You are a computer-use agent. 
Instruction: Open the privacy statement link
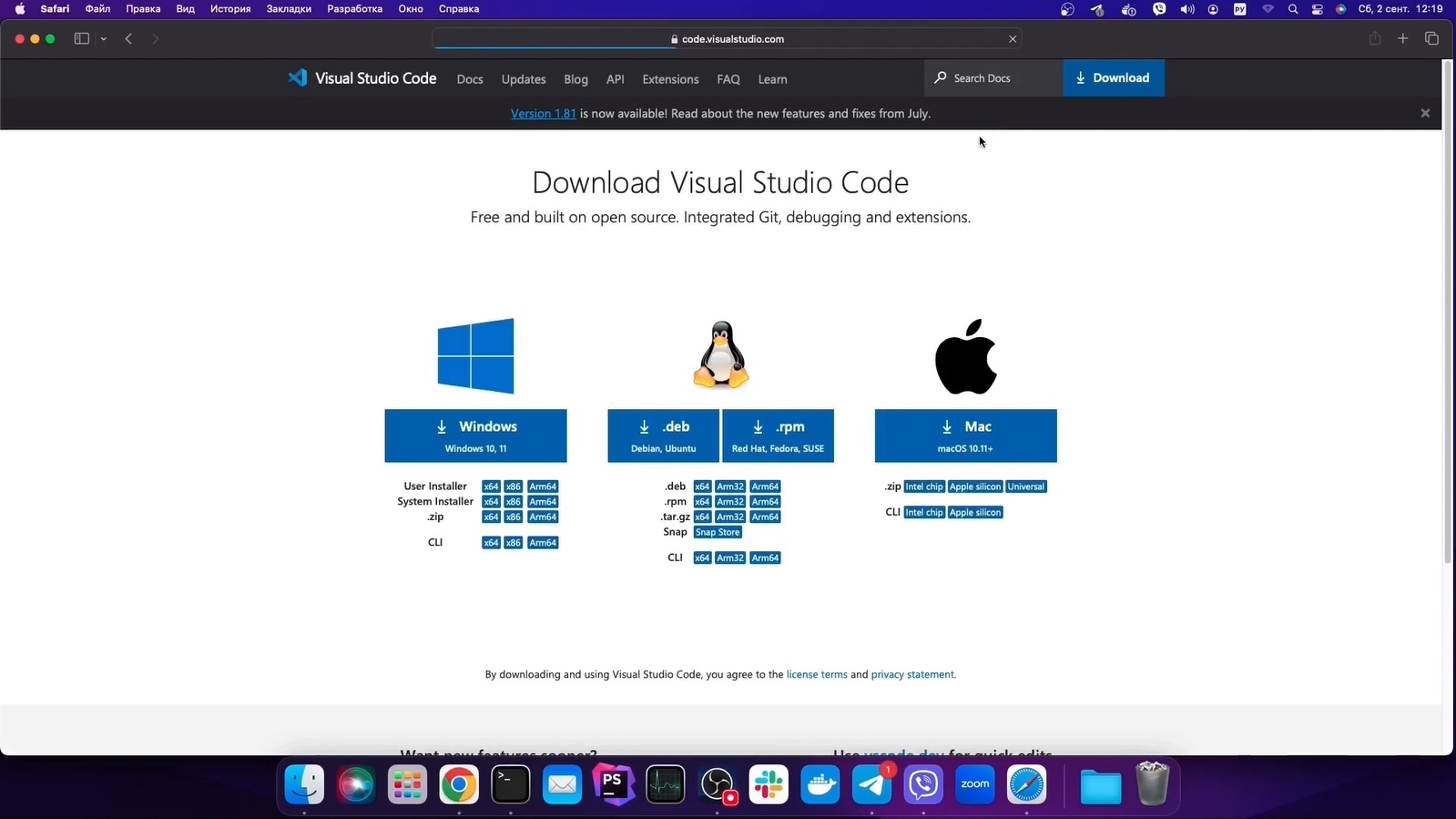pyautogui.click(x=912, y=675)
